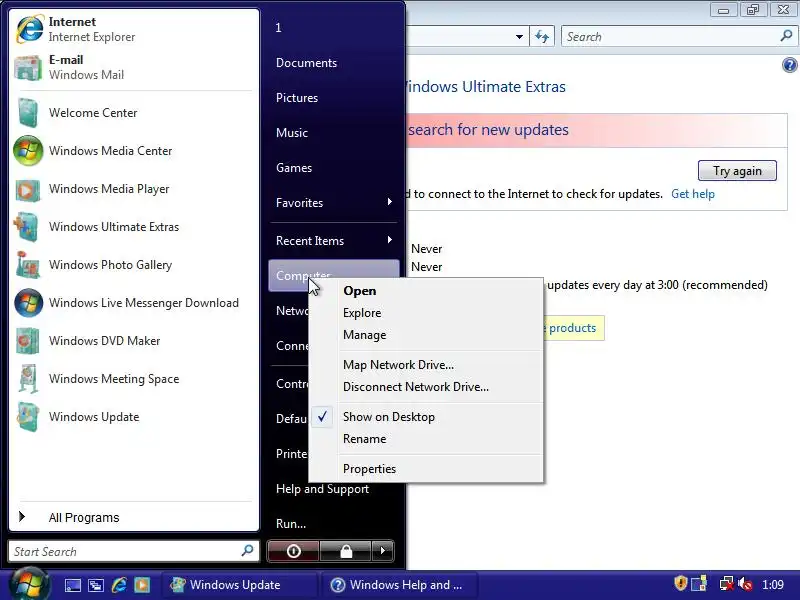This screenshot has height=600, width=800.
Task: Lock the computer with lock icon
Action: click(x=345, y=551)
